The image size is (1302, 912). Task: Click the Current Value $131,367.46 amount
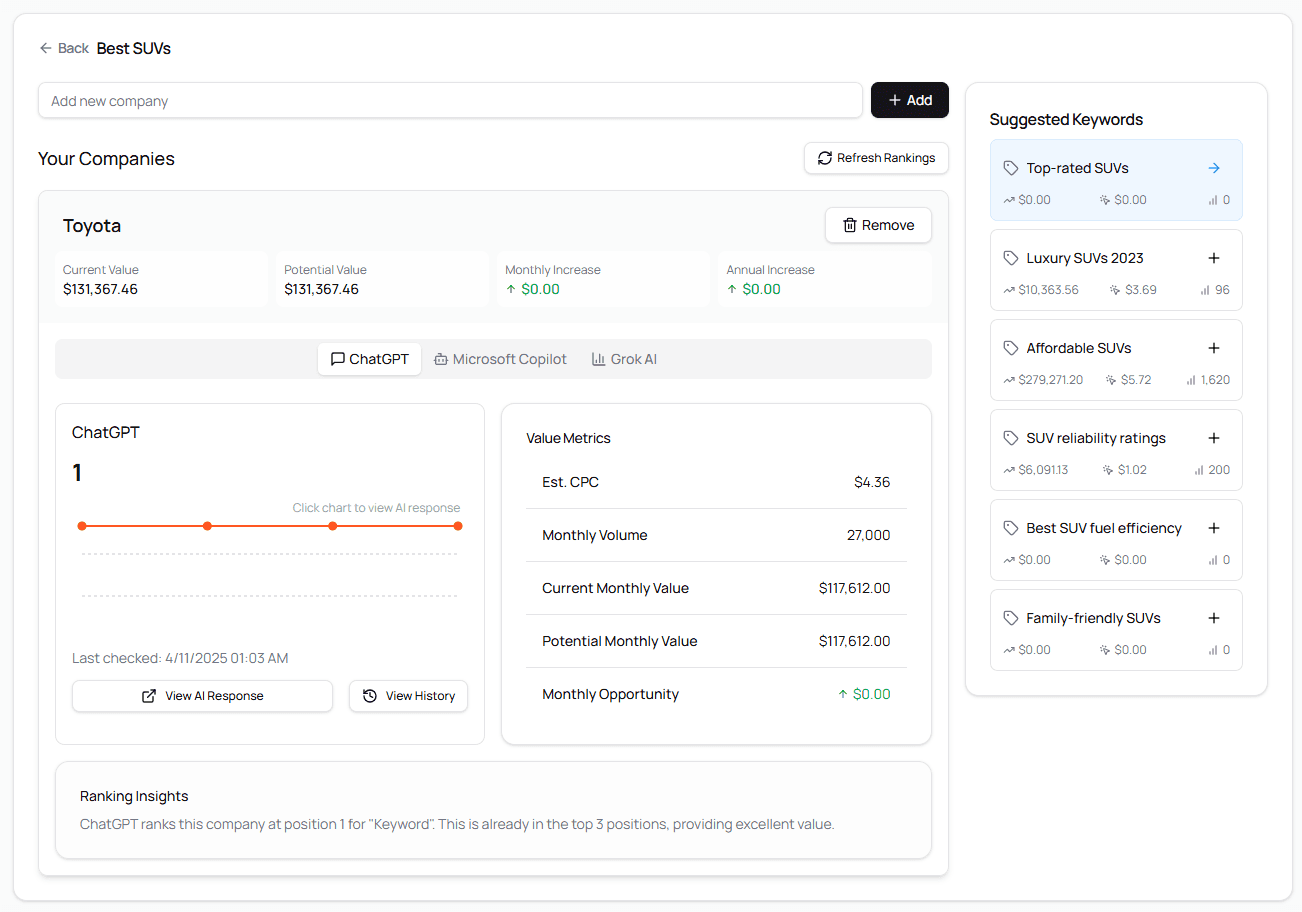100,289
